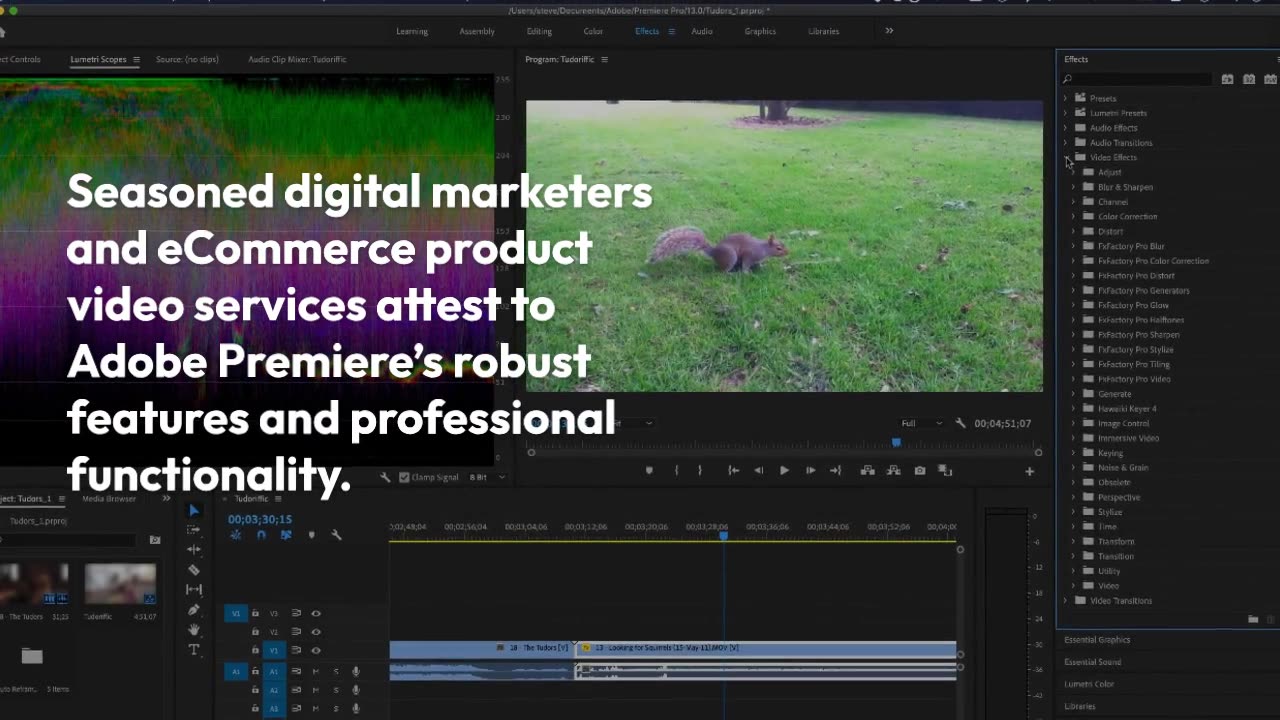Switch to the Color workspace
Viewport: 1280px width, 720px height.
[593, 31]
